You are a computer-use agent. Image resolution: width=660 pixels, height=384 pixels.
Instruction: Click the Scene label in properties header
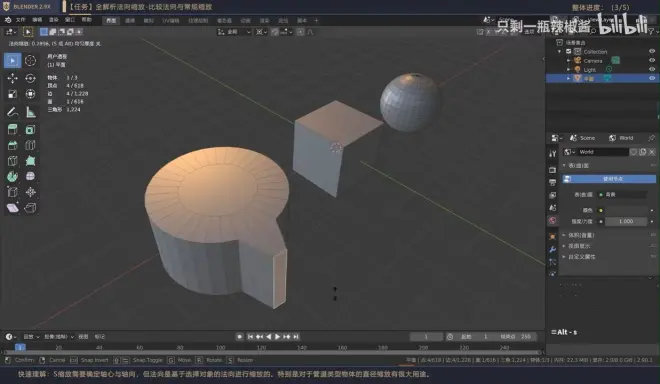click(587, 138)
